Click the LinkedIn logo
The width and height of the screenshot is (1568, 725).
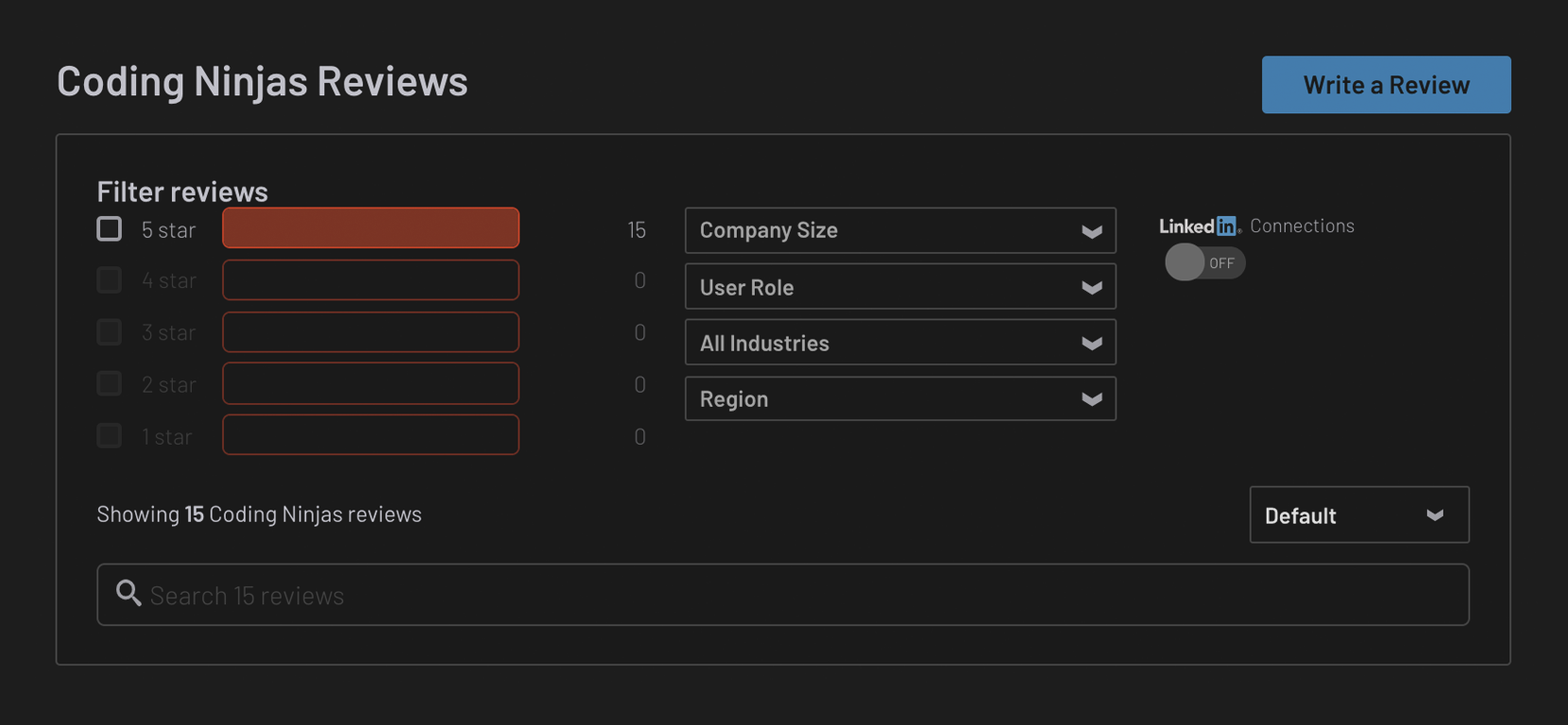pos(1200,226)
